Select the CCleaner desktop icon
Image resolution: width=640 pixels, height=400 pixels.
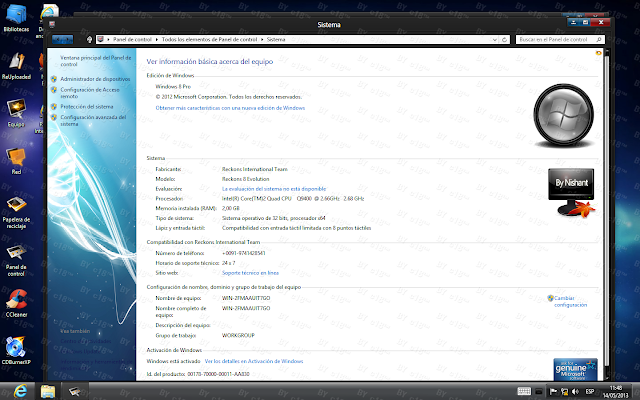coord(16,303)
